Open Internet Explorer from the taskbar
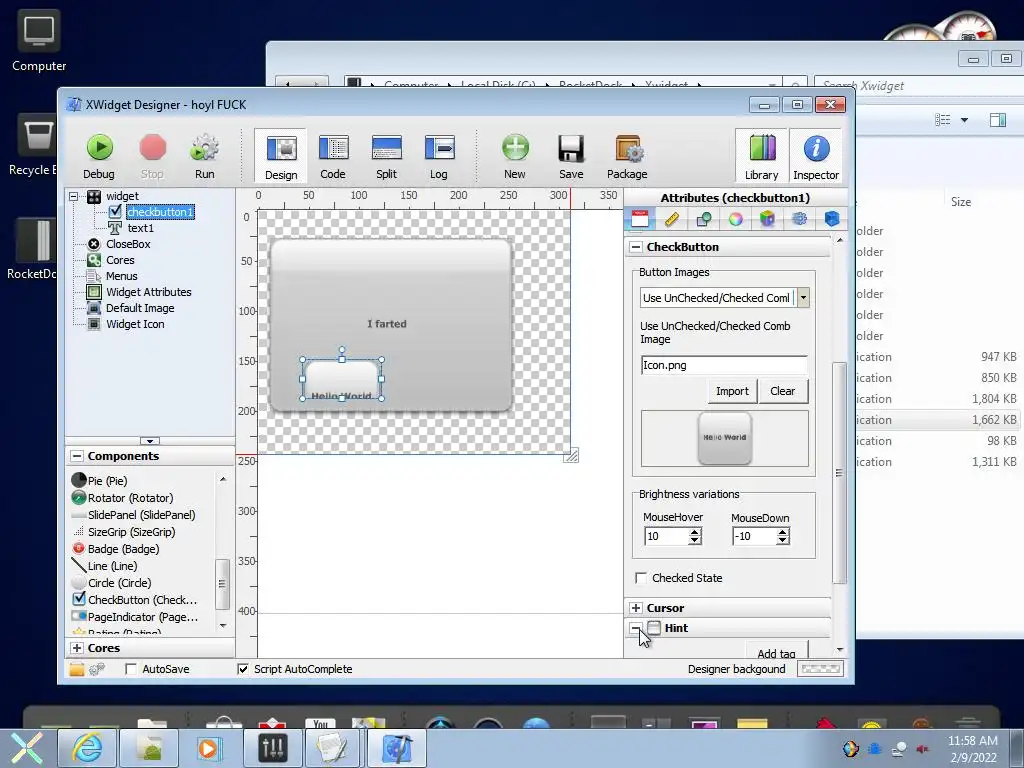Viewport: 1024px width, 768px height. [x=85, y=748]
